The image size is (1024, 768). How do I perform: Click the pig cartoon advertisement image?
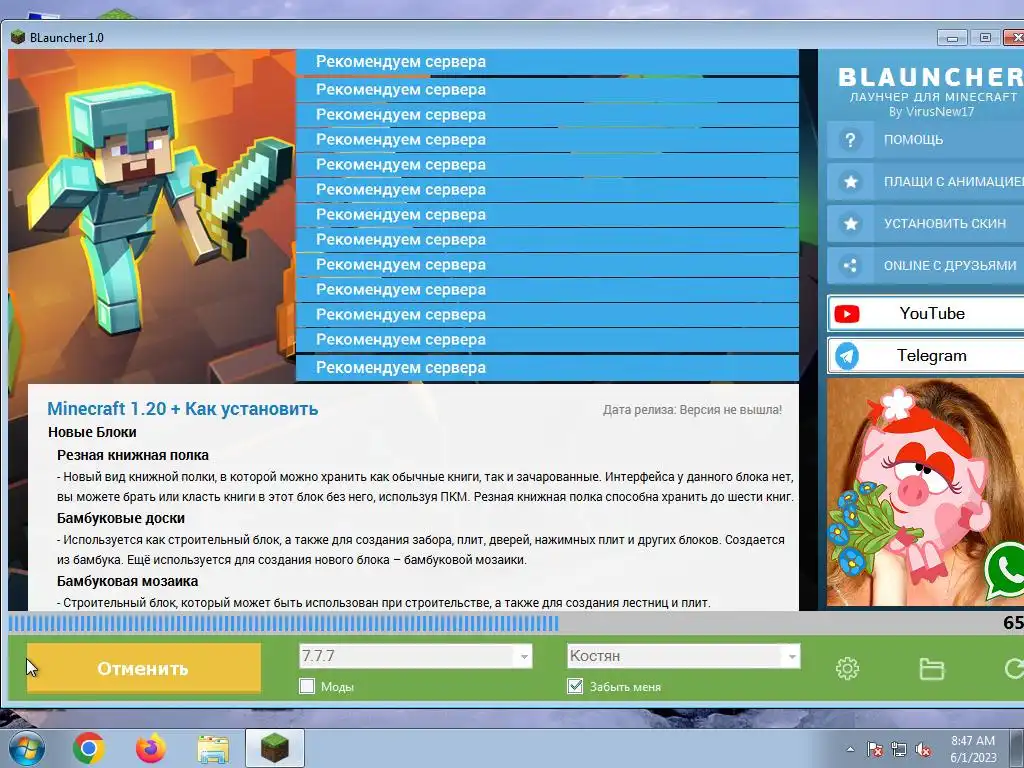(x=925, y=492)
